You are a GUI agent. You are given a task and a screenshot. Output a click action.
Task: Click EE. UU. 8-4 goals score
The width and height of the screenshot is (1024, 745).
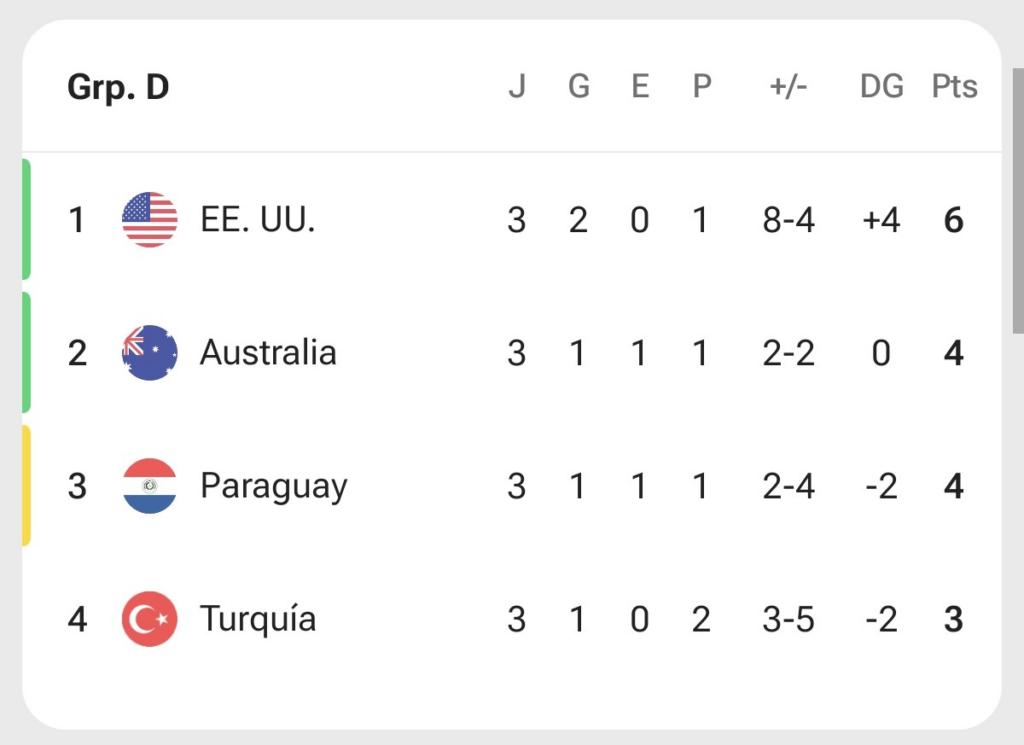click(x=788, y=220)
